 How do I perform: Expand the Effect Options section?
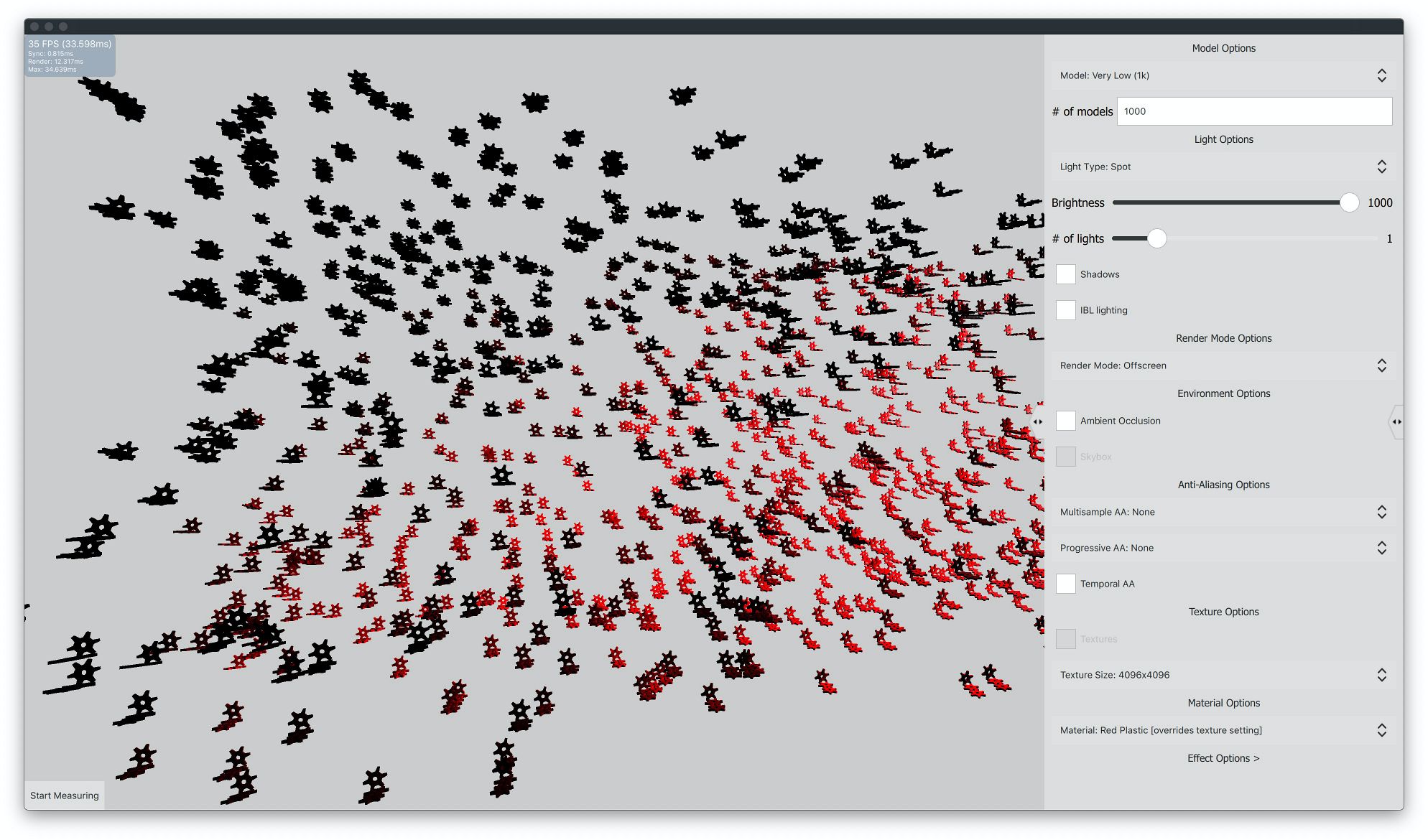tap(1223, 758)
